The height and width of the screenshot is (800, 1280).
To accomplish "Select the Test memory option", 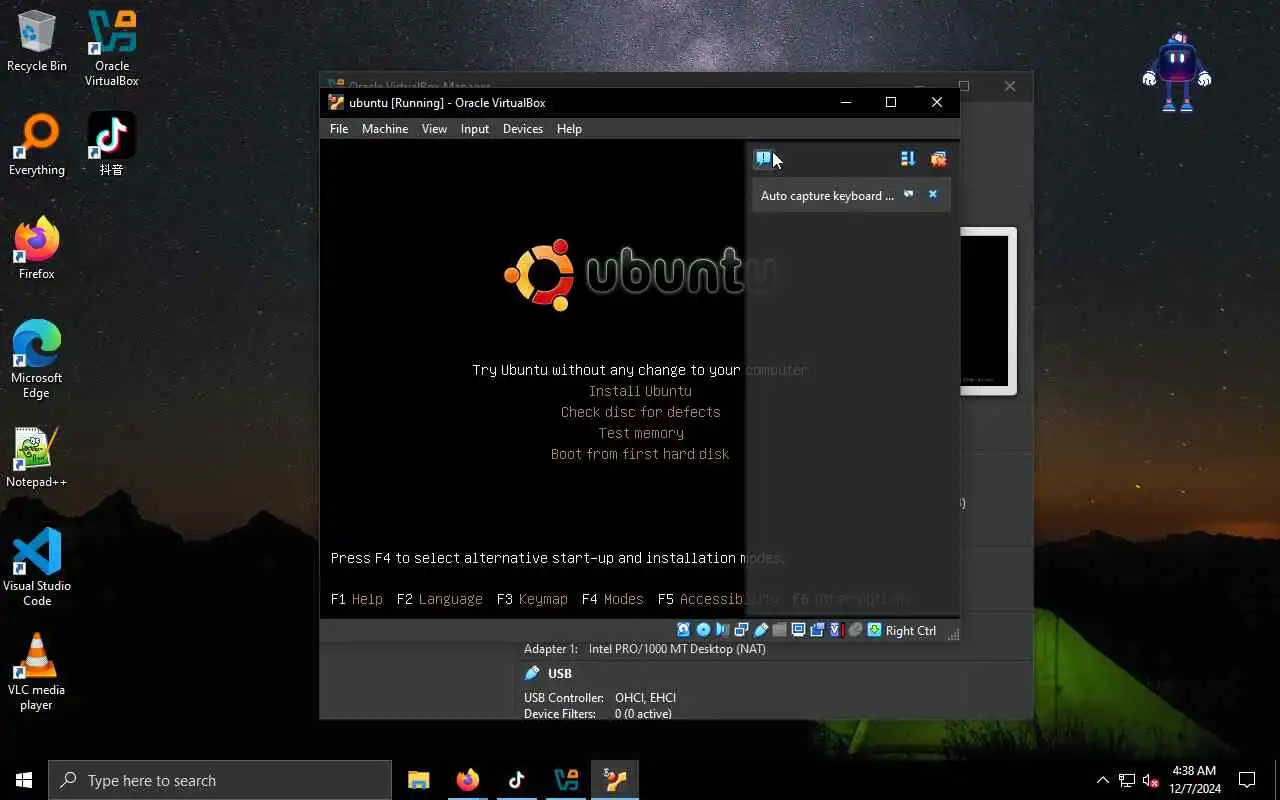I will click(641, 433).
